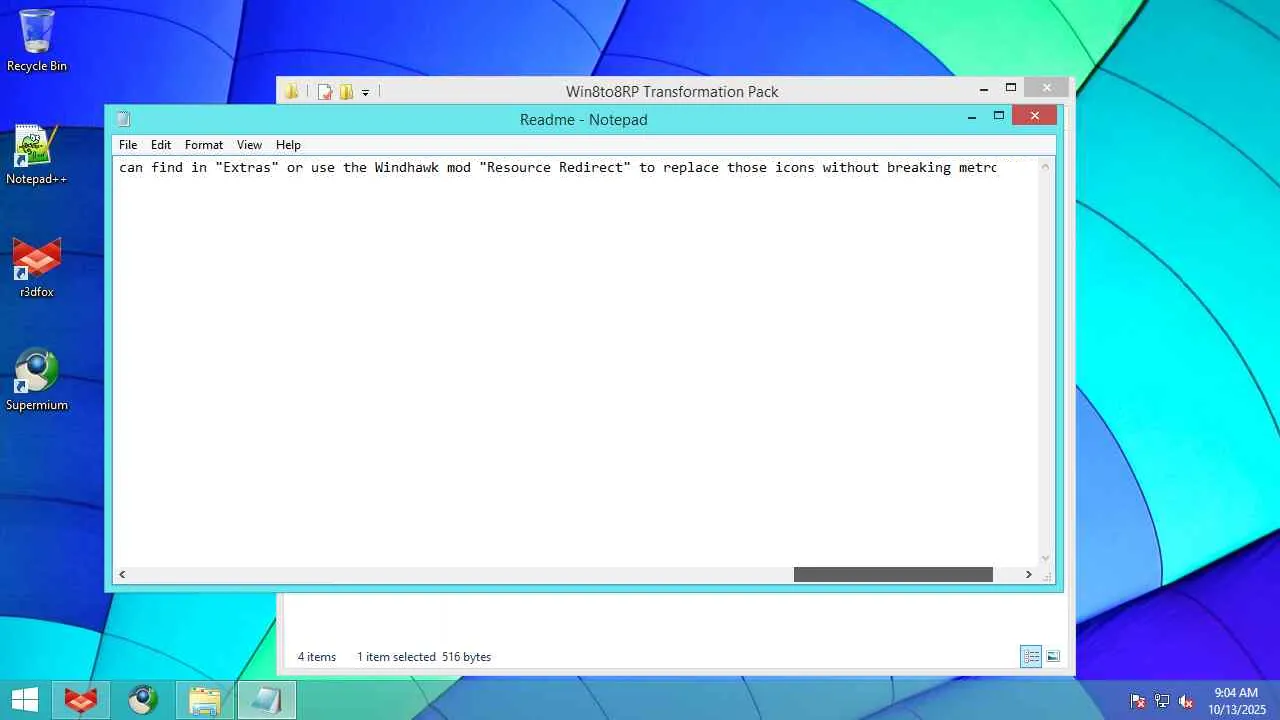Screen dimensions: 1280x720
Task: Select the r3dfox desktop shortcut
Action: click(37, 268)
